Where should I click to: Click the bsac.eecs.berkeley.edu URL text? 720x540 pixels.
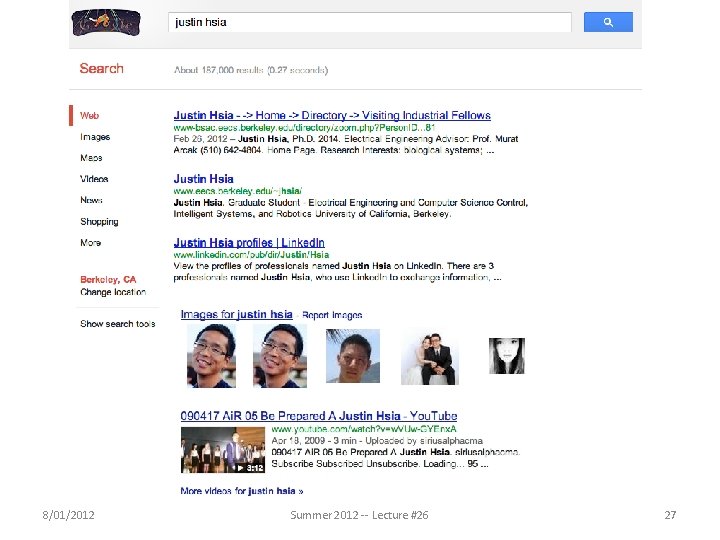[304, 128]
